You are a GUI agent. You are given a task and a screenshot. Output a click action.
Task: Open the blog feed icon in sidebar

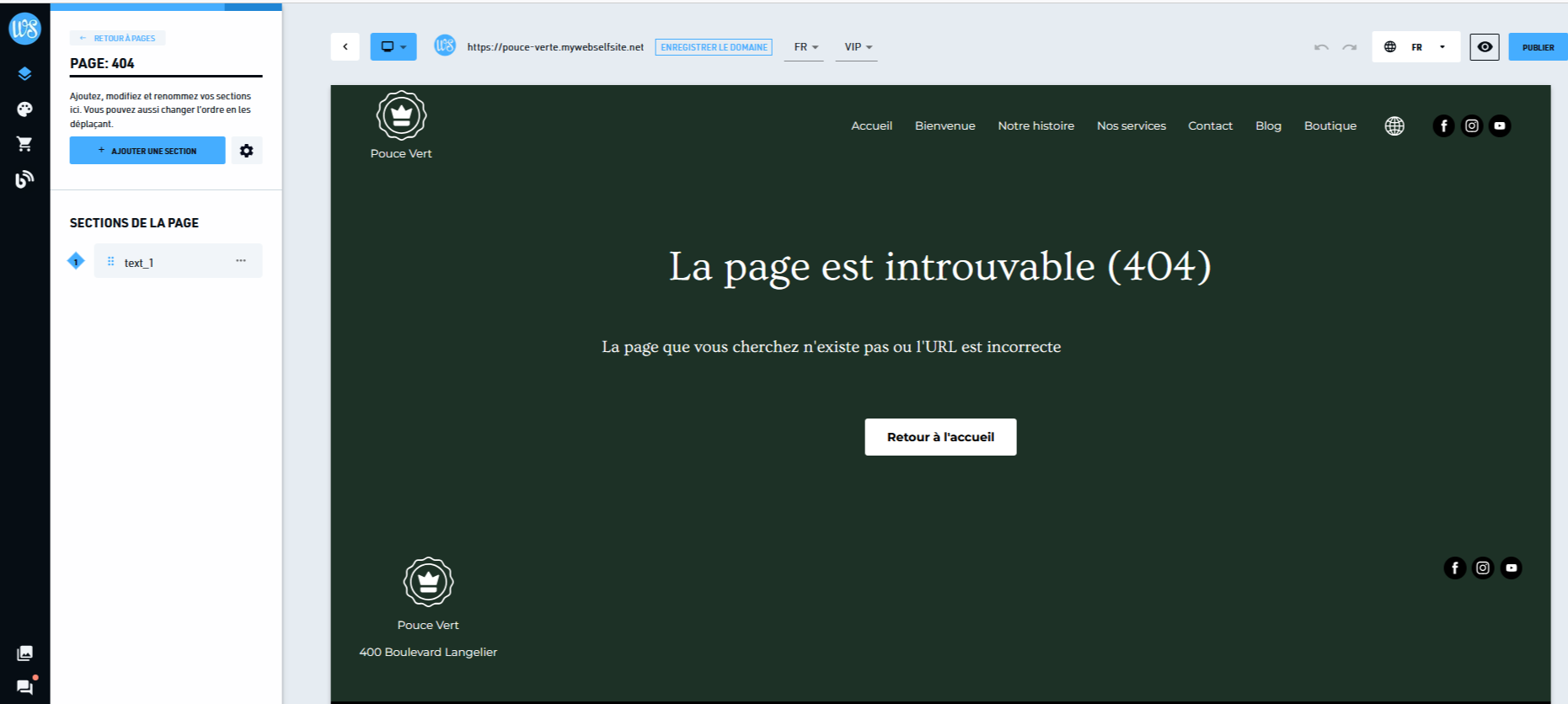click(24, 179)
